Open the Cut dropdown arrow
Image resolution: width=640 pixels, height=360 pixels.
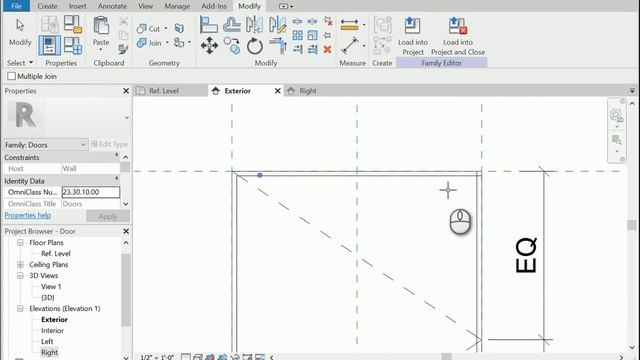click(166, 29)
